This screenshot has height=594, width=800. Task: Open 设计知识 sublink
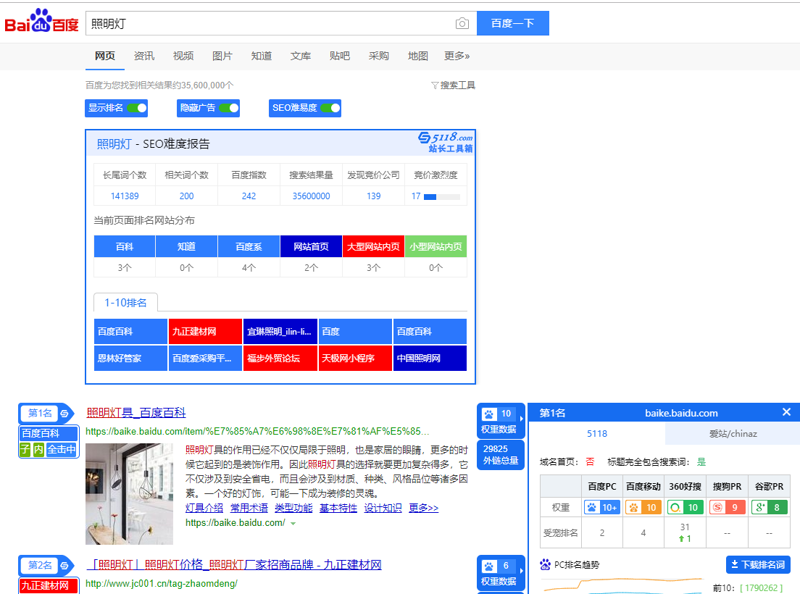click(x=383, y=508)
